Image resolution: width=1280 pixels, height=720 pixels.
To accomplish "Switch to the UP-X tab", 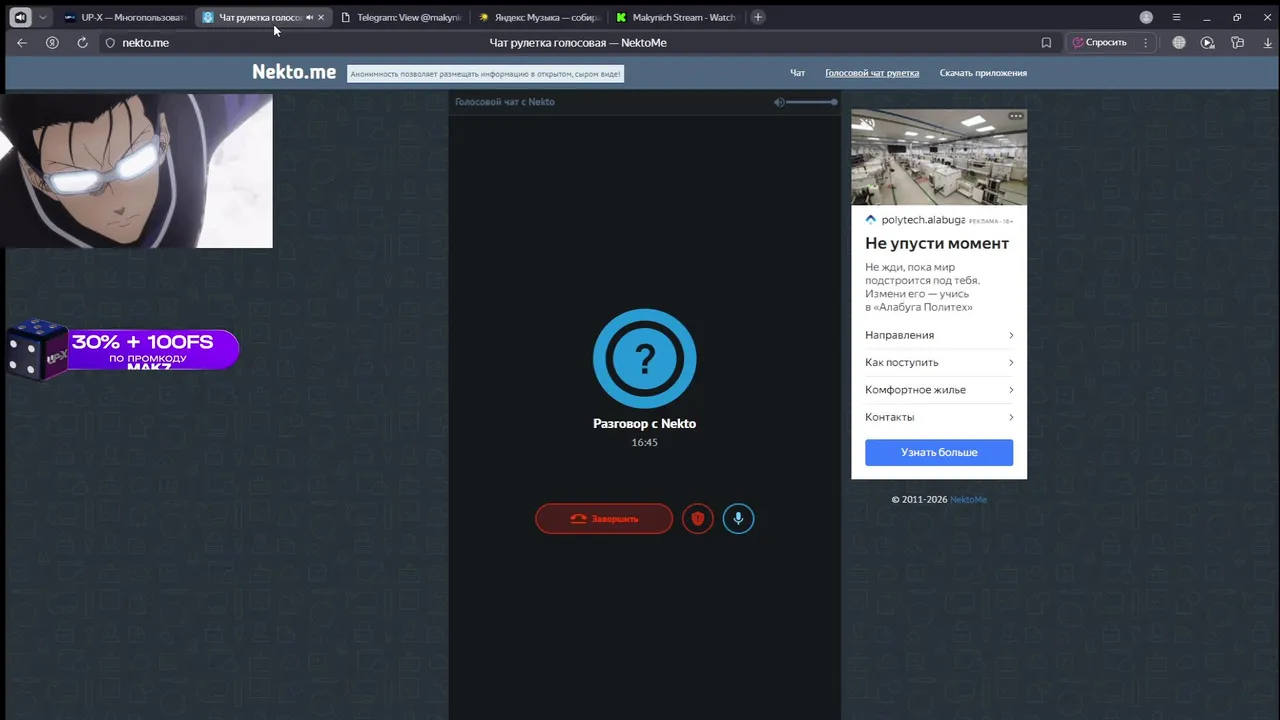I will tap(125, 17).
